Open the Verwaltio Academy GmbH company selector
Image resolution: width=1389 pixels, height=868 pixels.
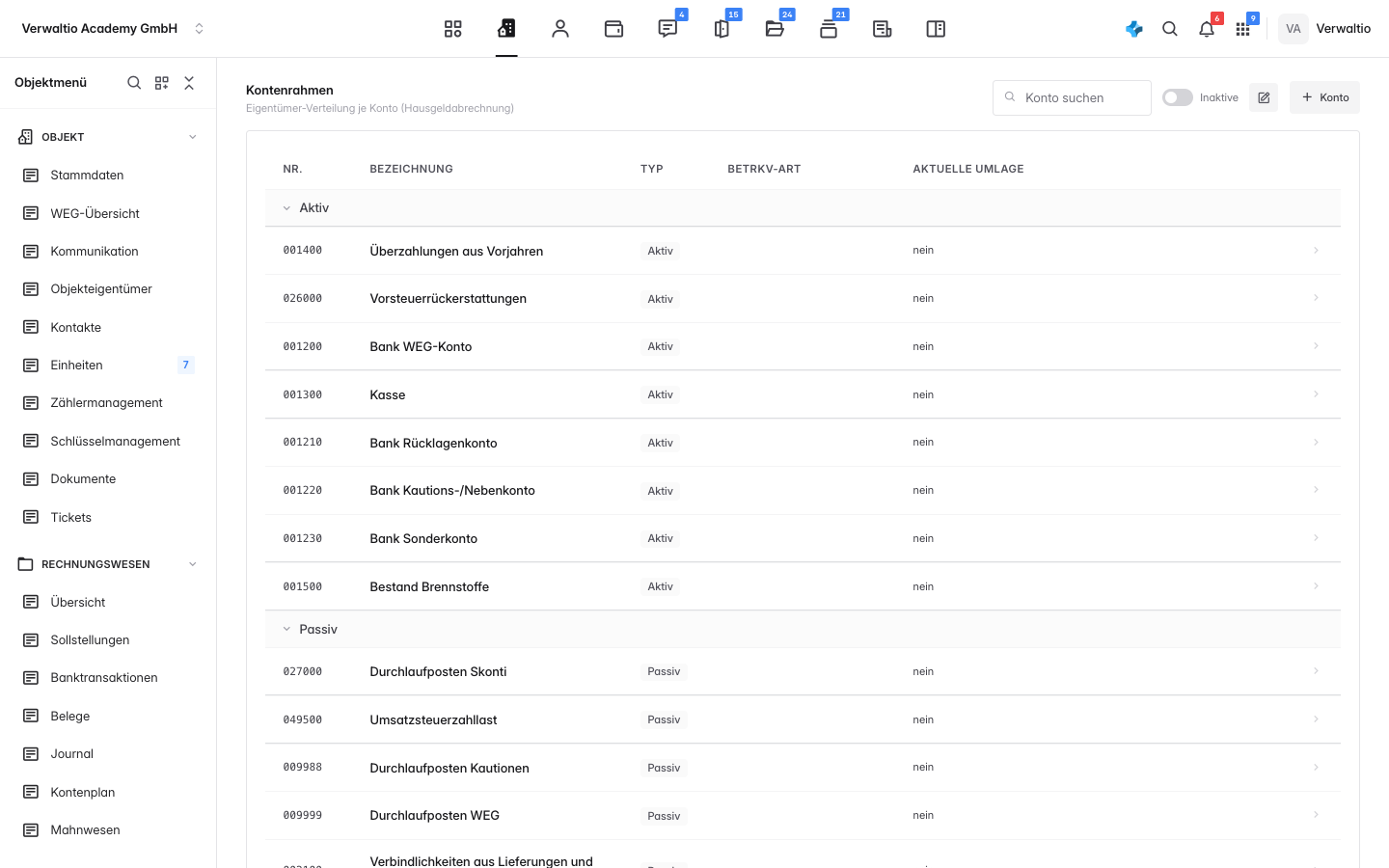(x=114, y=29)
